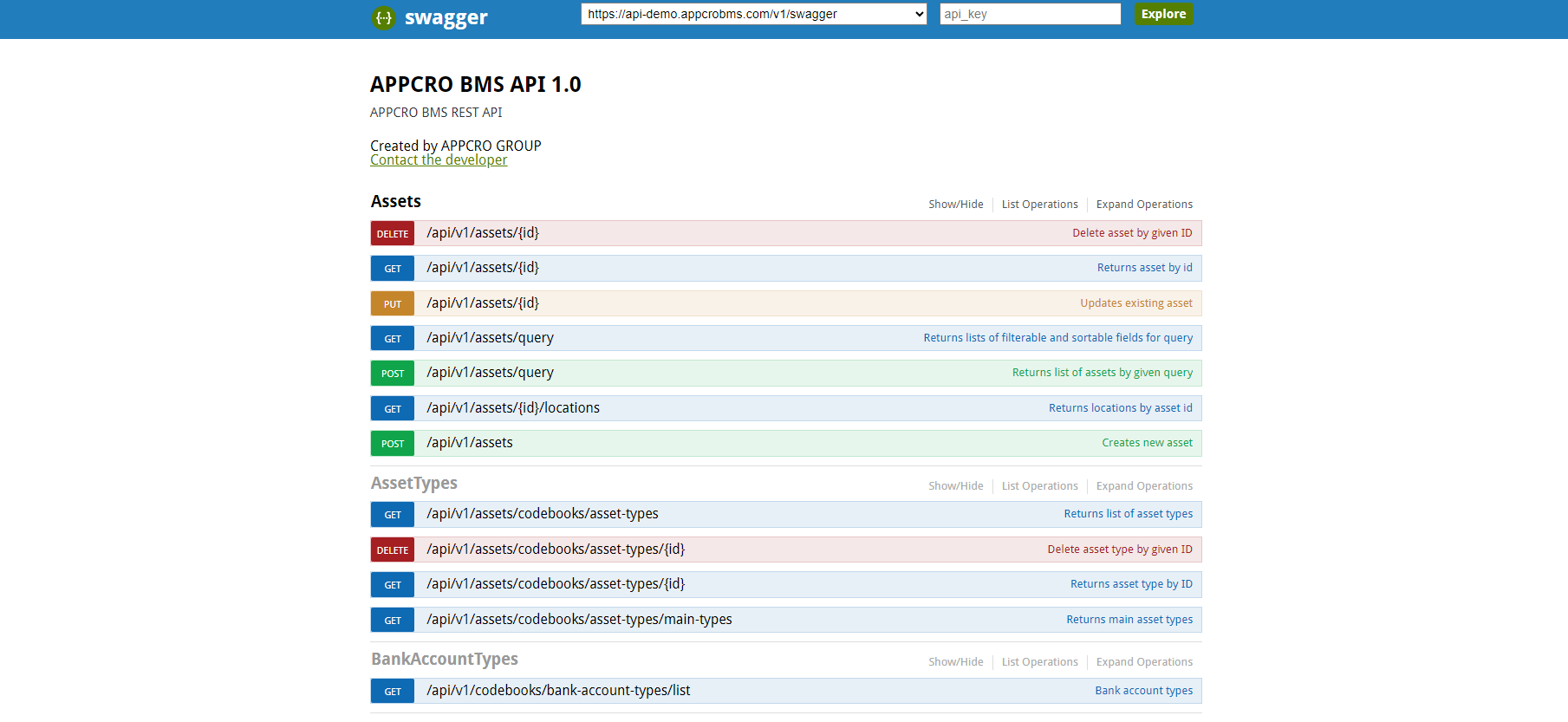1568x722 pixels.
Task: Click the Explore button
Action: (x=1163, y=14)
